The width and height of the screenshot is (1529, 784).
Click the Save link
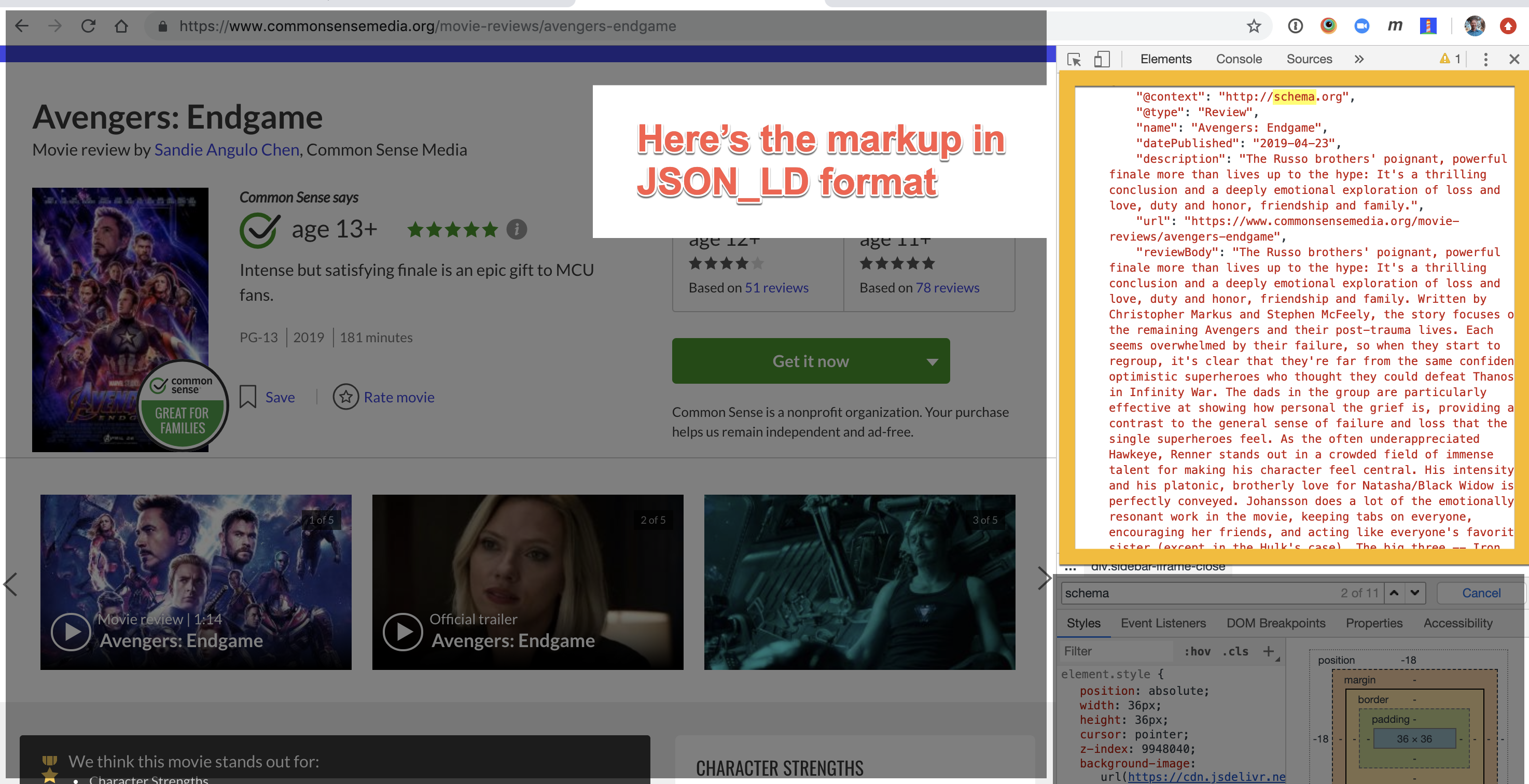[280, 397]
